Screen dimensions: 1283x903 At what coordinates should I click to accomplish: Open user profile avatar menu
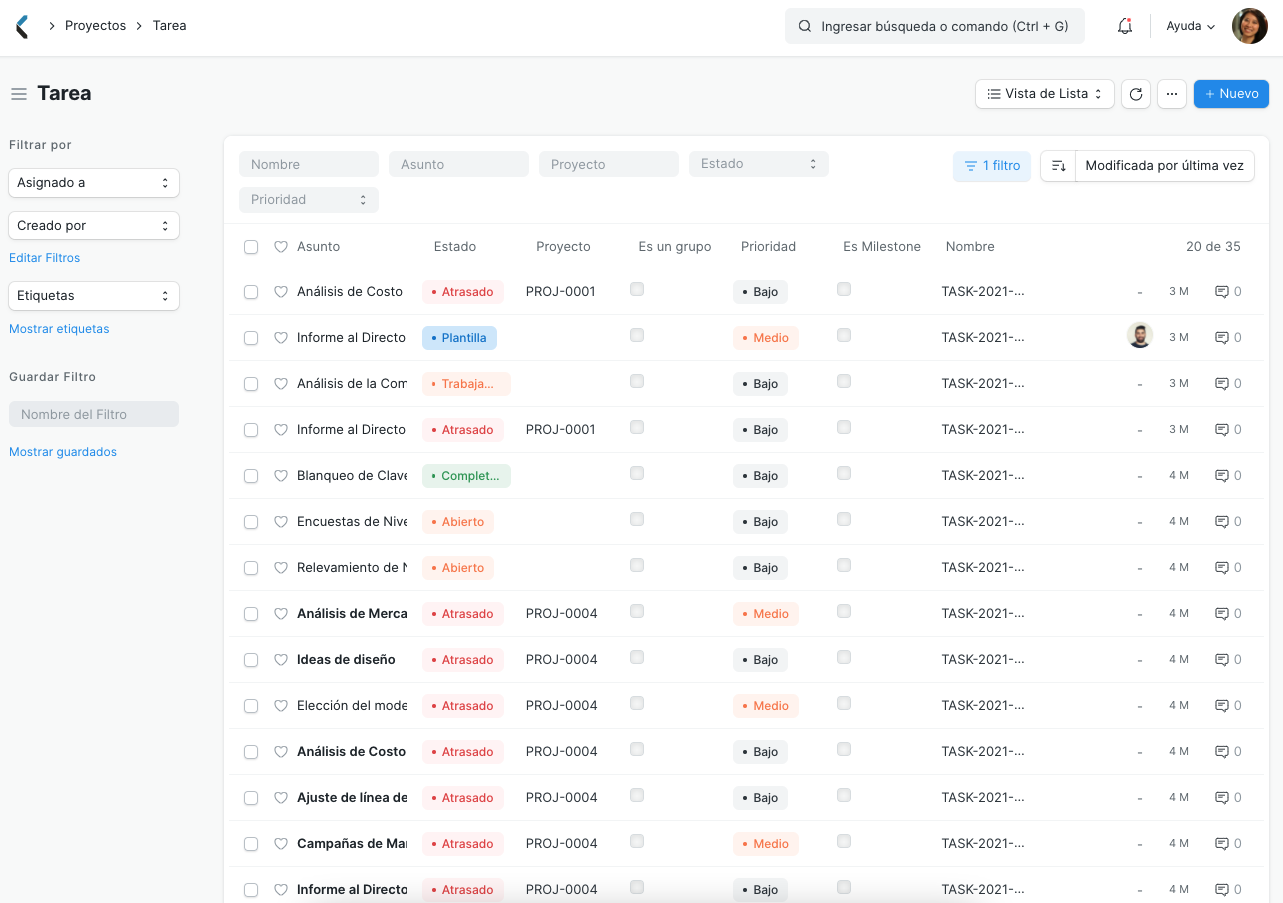coord(1249,26)
